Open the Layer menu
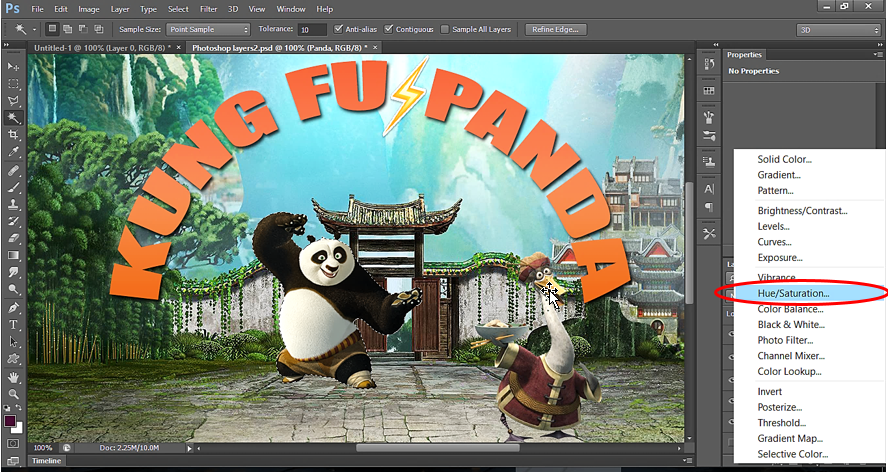The height and width of the screenshot is (475, 888). (119, 9)
